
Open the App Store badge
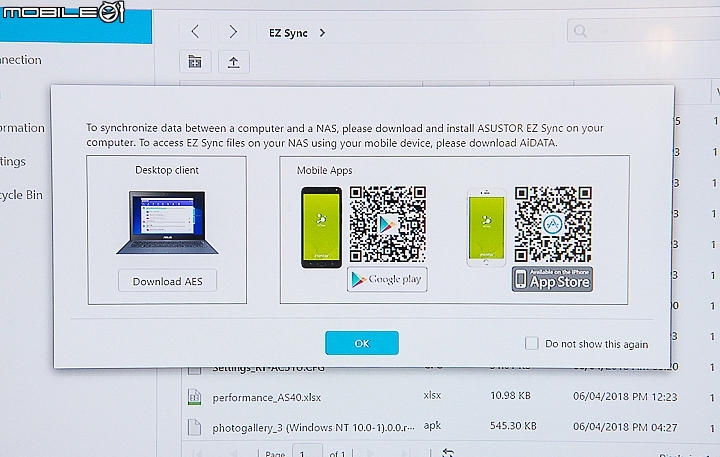pyautogui.click(x=552, y=279)
